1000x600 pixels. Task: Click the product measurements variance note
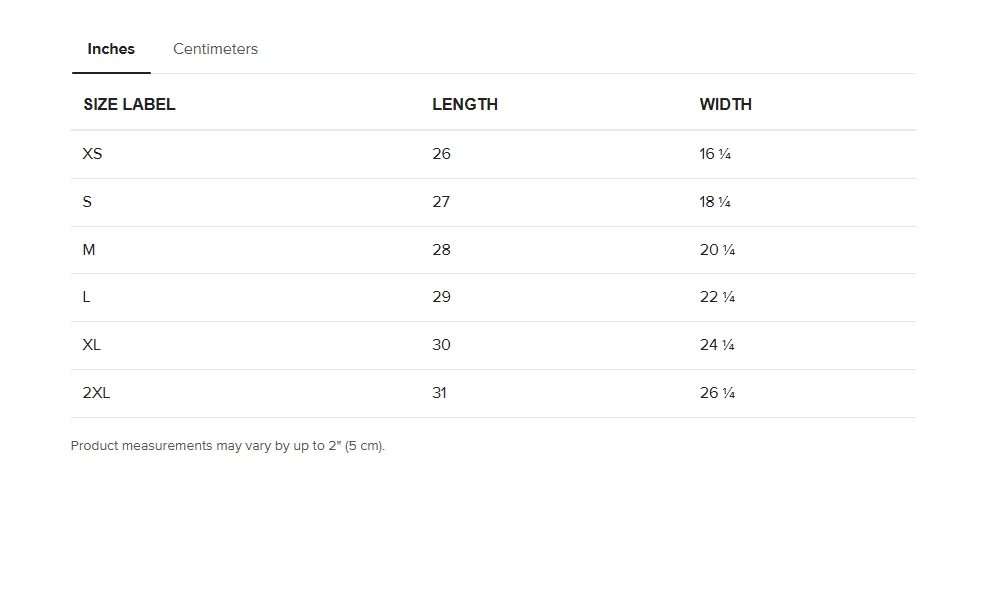pos(228,446)
